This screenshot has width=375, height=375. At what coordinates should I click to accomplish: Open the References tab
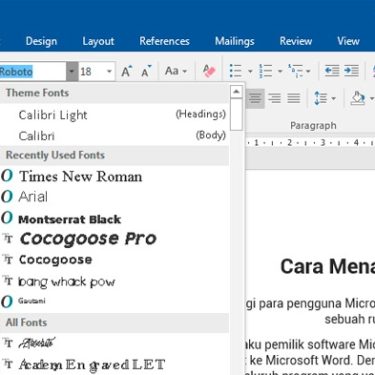[164, 41]
